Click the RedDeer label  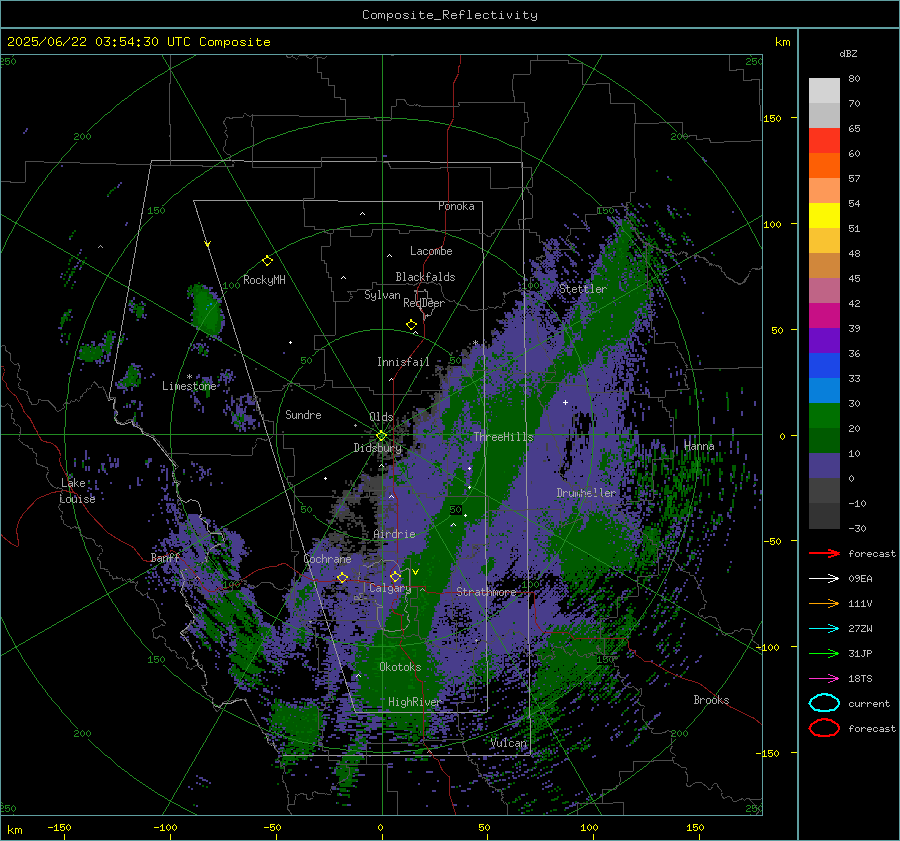[424, 303]
